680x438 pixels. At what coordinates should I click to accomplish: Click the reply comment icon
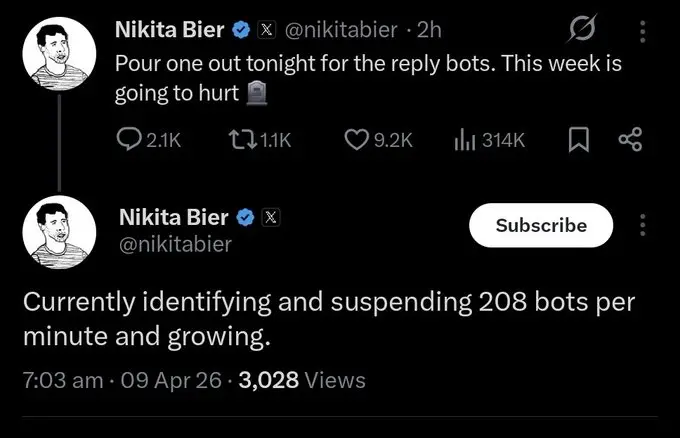pyautogui.click(x=129, y=141)
